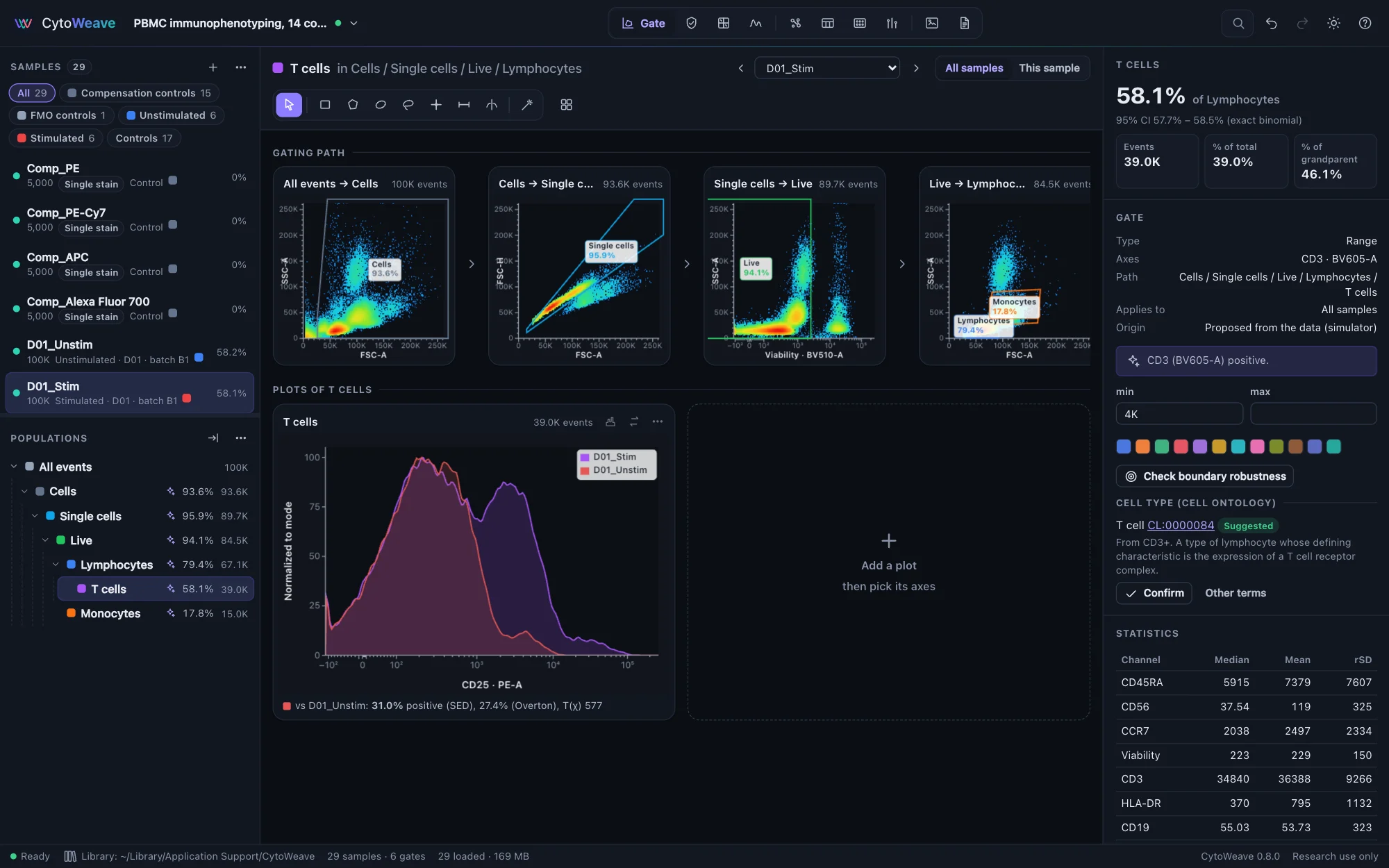
Task: Switch scope to This sample
Action: pos(1049,68)
